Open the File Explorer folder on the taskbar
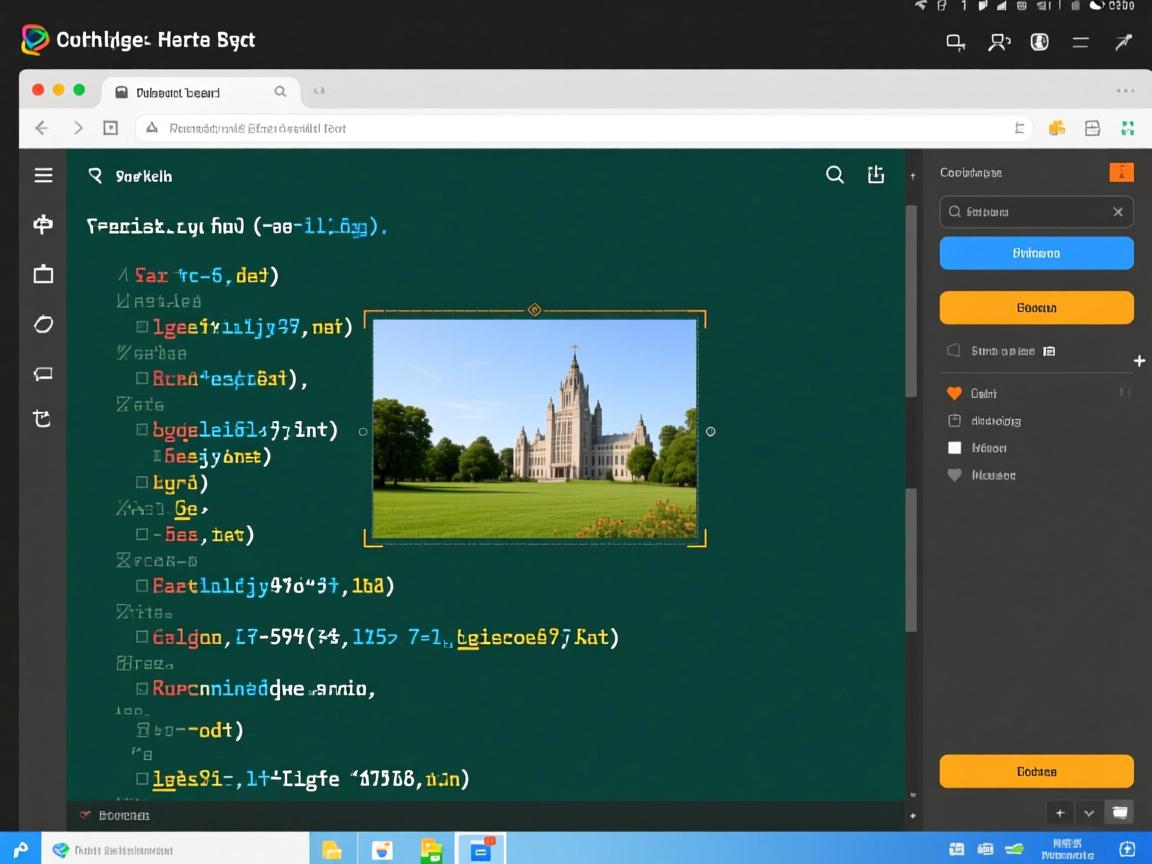 332,850
